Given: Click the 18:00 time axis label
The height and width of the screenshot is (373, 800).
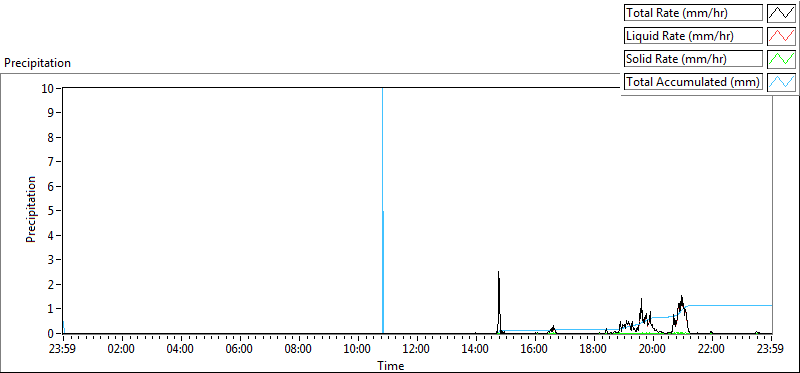Looking at the screenshot, I should tap(594, 350).
